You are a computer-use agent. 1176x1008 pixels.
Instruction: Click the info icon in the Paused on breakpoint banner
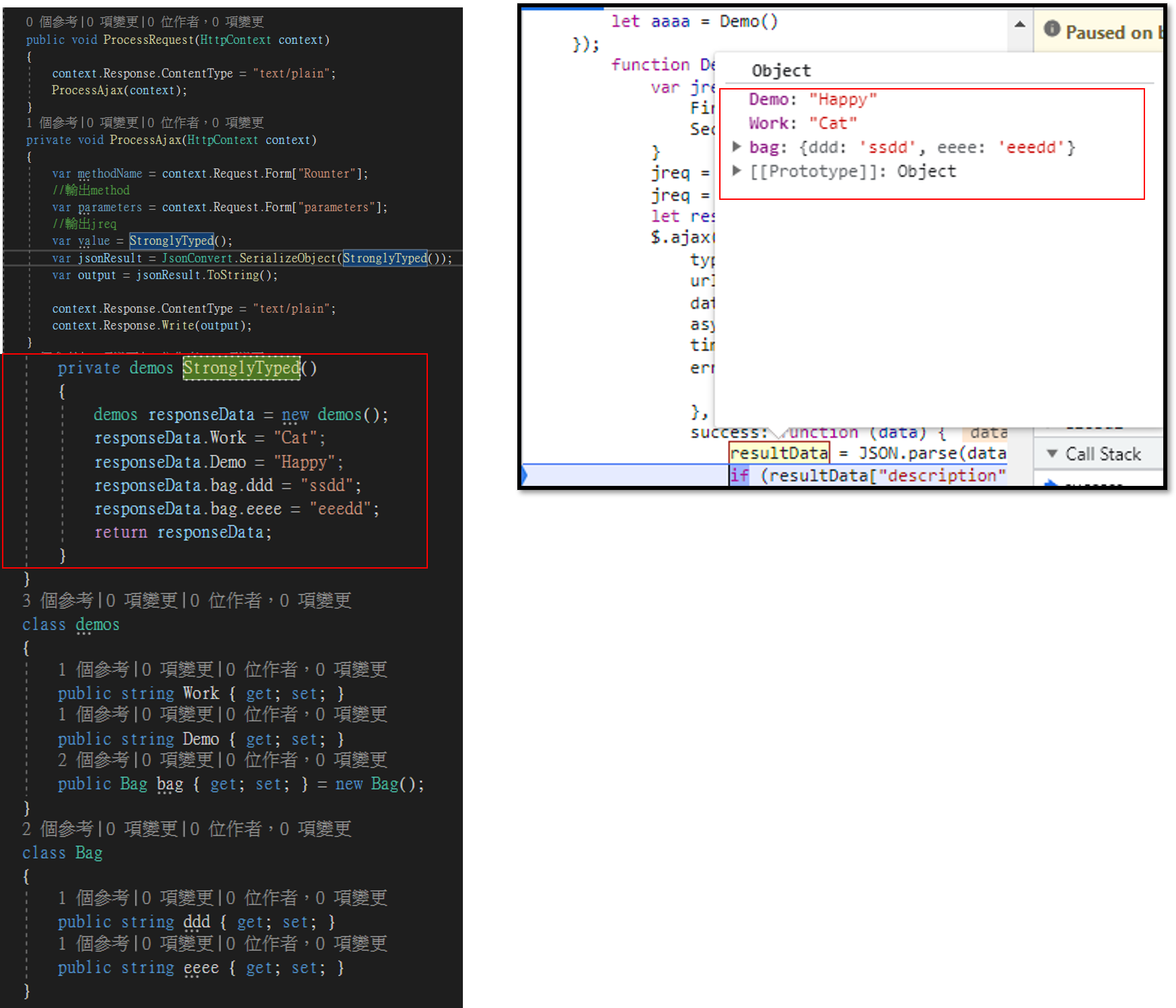pos(1053,31)
